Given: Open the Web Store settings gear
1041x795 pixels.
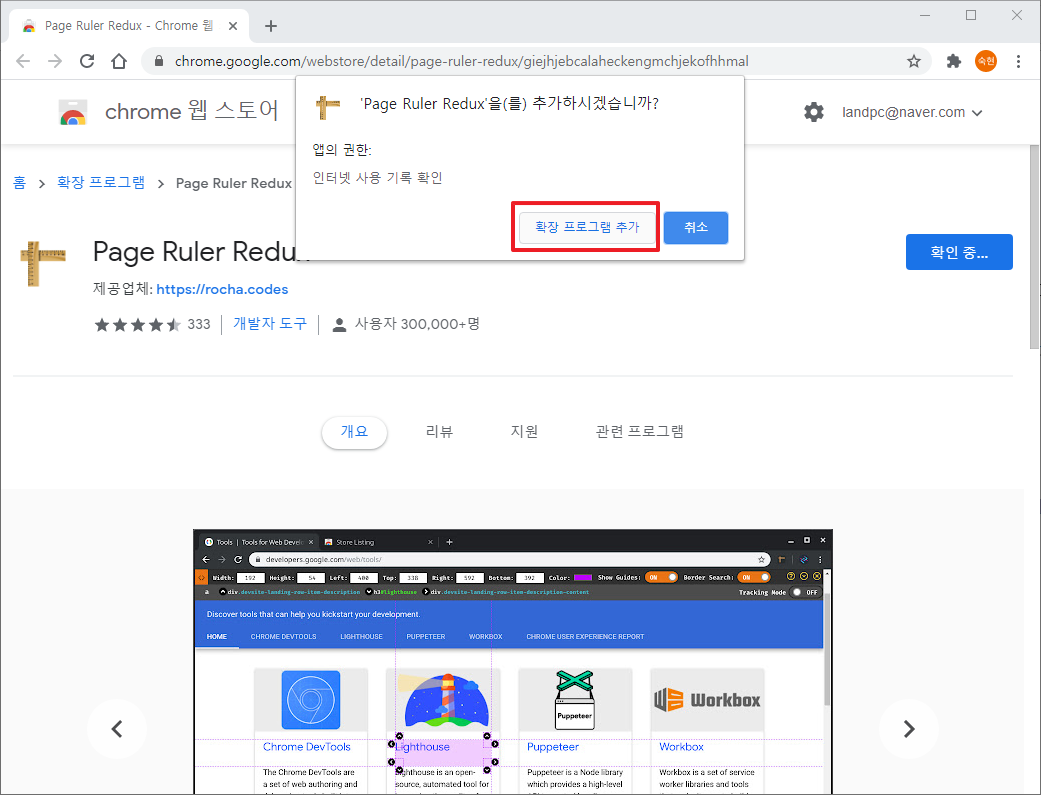Looking at the screenshot, I should pyautogui.click(x=814, y=112).
